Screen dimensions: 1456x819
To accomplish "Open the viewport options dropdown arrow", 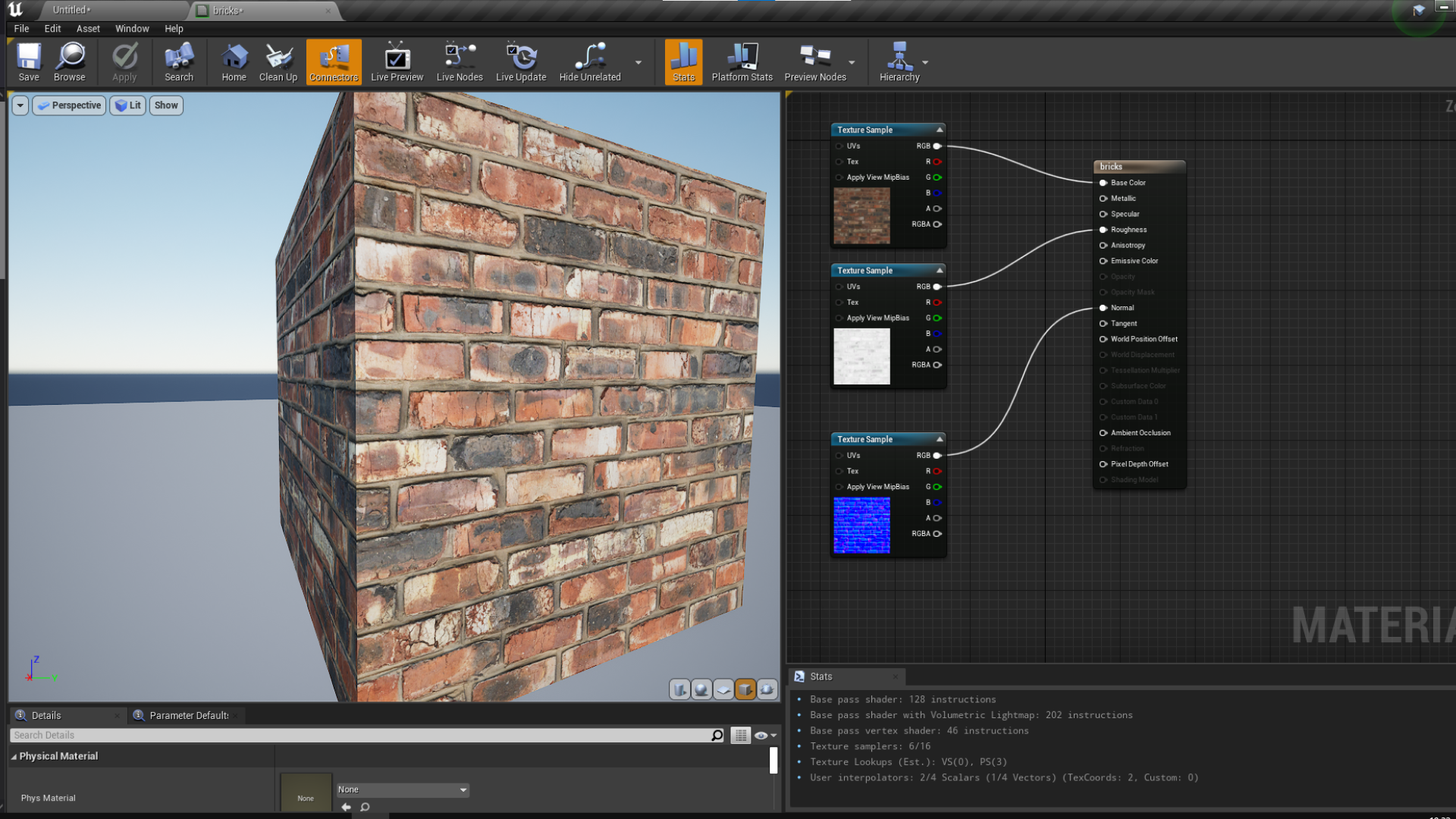I will tap(20, 105).
